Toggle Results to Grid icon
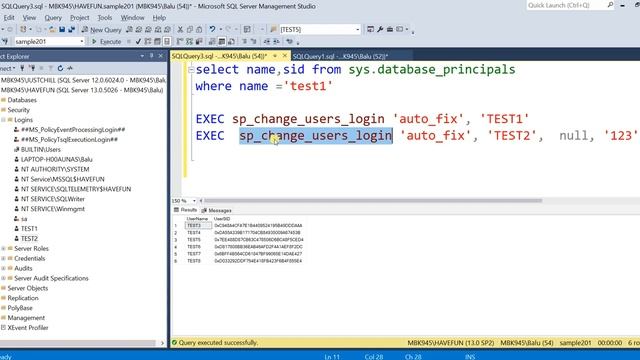The image size is (640, 360). coord(222,41)
